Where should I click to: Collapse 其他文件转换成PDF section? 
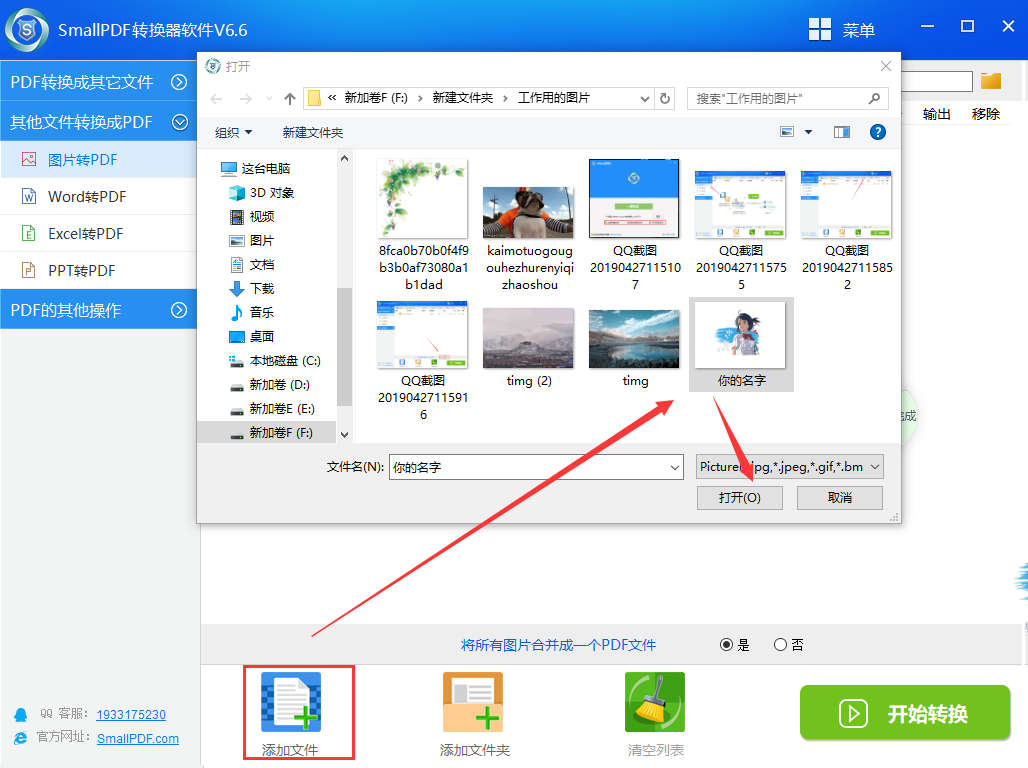(98, 122)
